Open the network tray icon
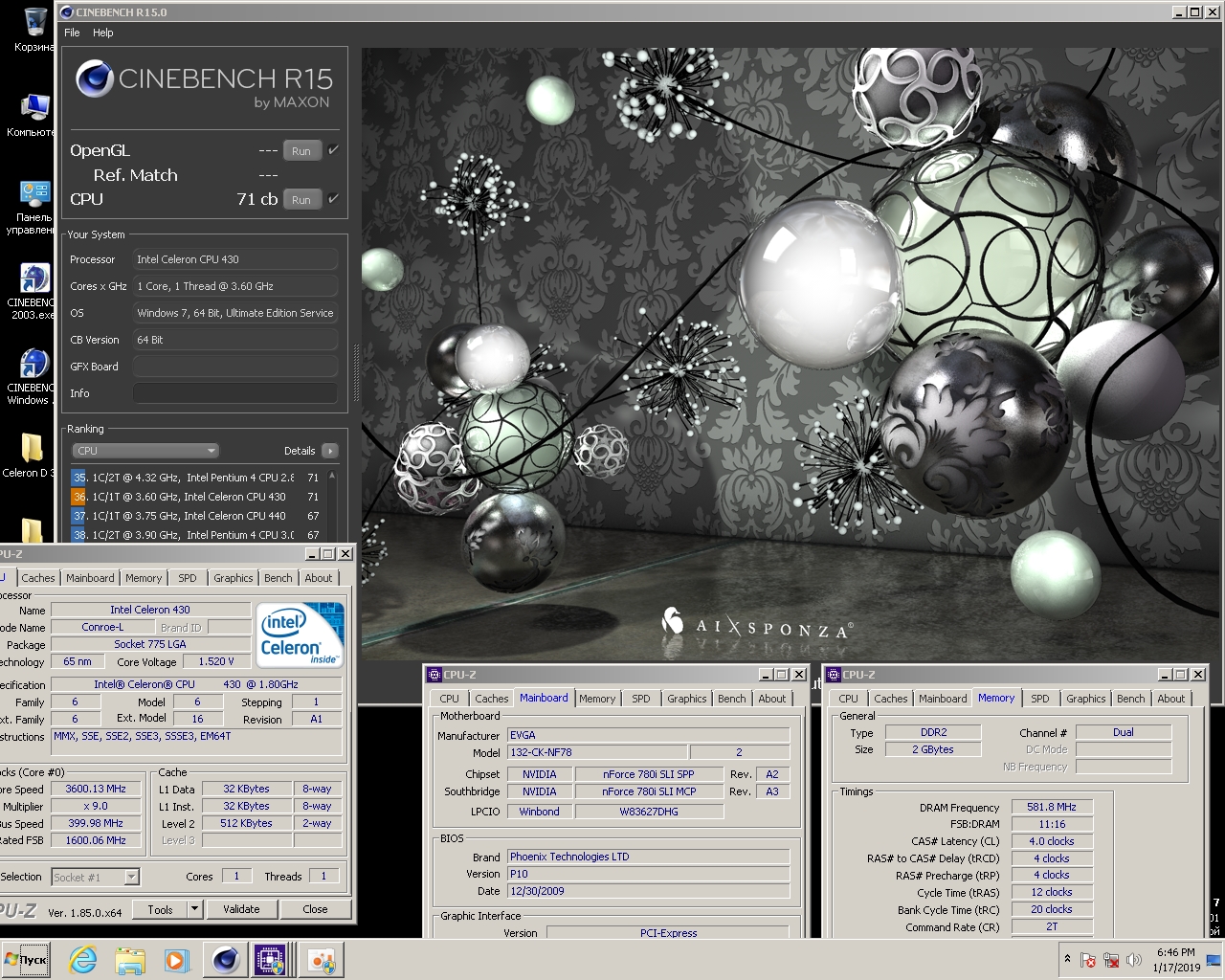1225x980 pixels. [1111, 960]
